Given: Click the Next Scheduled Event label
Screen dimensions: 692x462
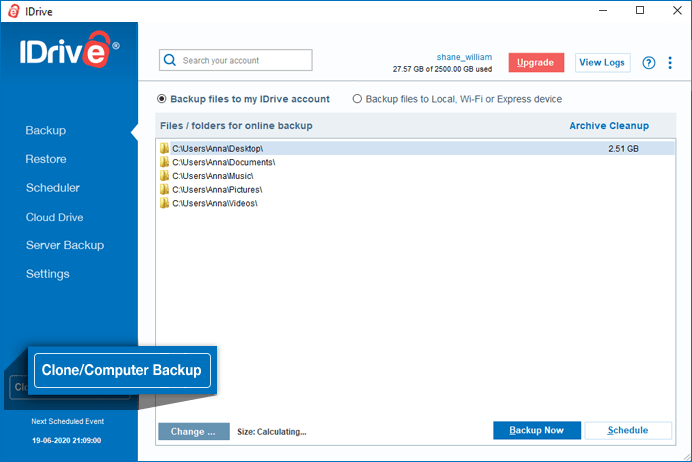Looking at the screenshot, I should coord(68,421).
